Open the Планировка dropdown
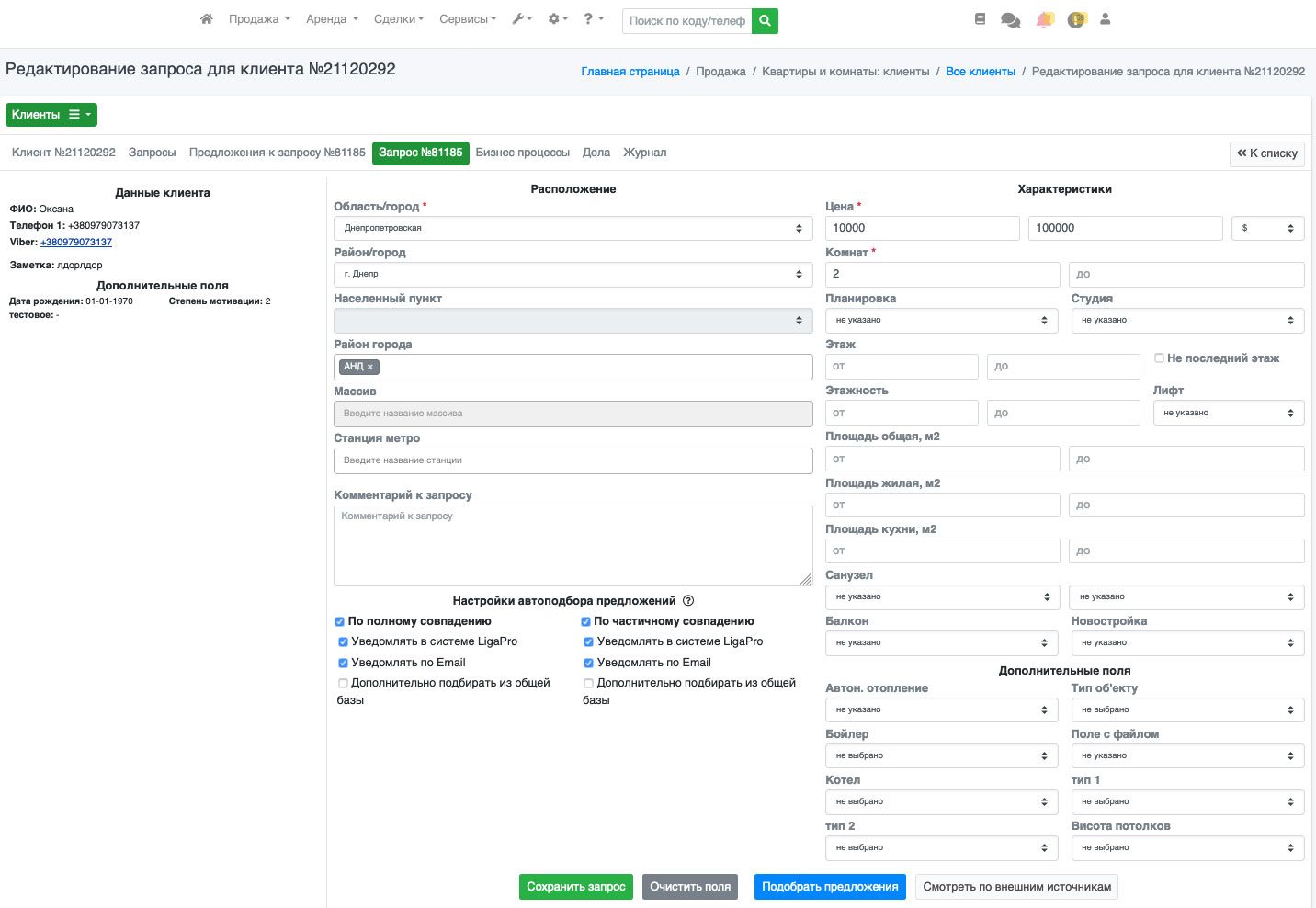 (942, 320)
